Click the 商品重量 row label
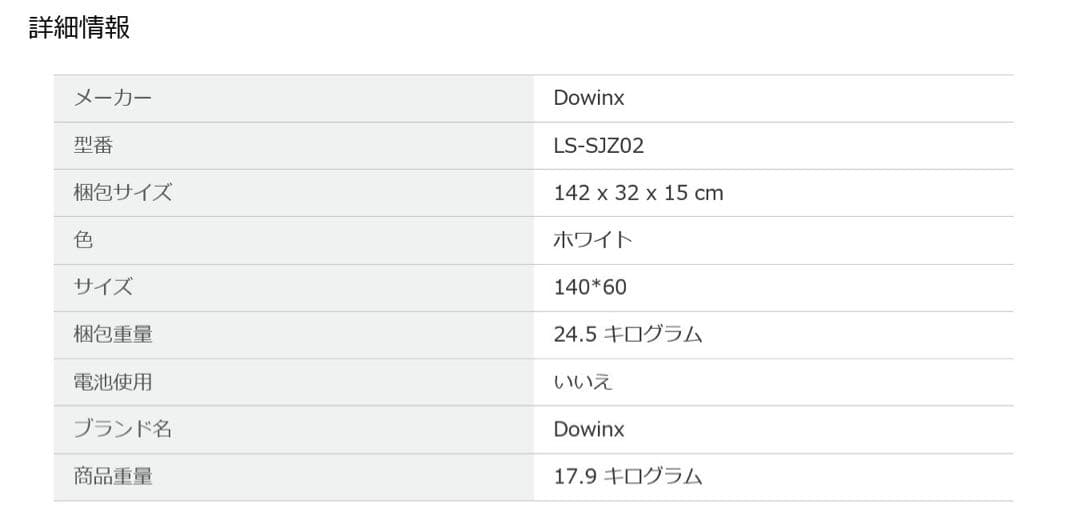The height and width of the screenshot is (529, 1080). pyautogui.click(x=113, y=476)
